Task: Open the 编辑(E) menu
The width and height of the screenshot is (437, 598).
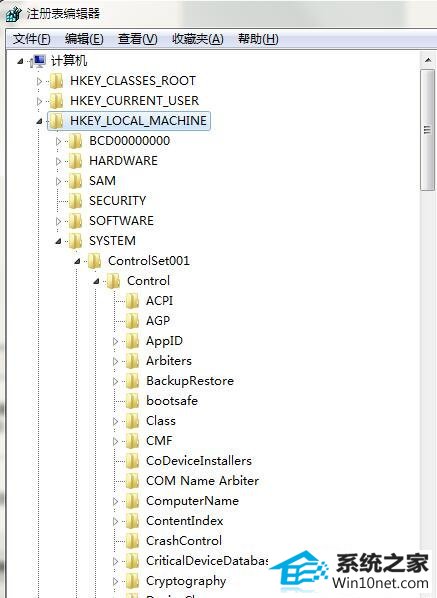Action: (x=84, y=39)
